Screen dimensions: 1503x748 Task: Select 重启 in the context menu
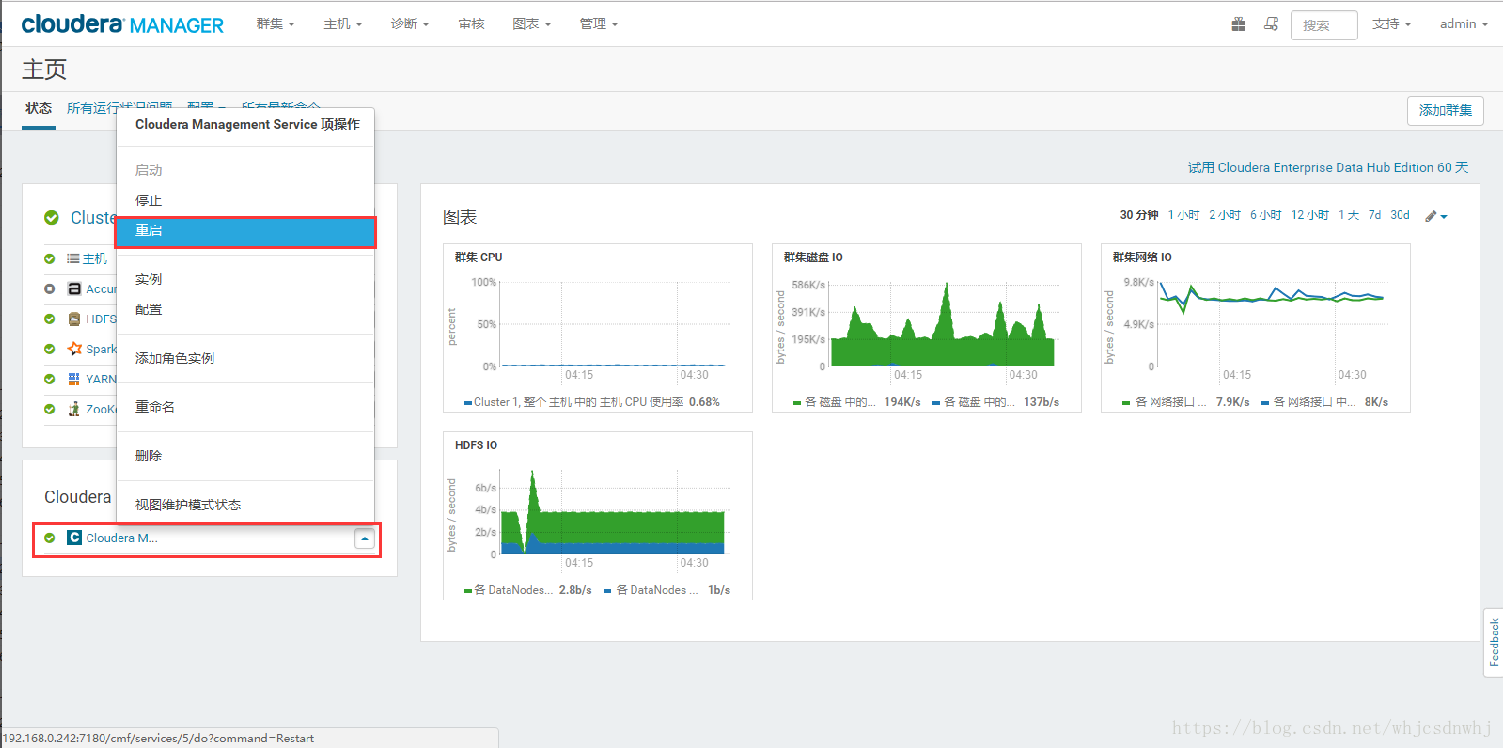click(245, 231)
